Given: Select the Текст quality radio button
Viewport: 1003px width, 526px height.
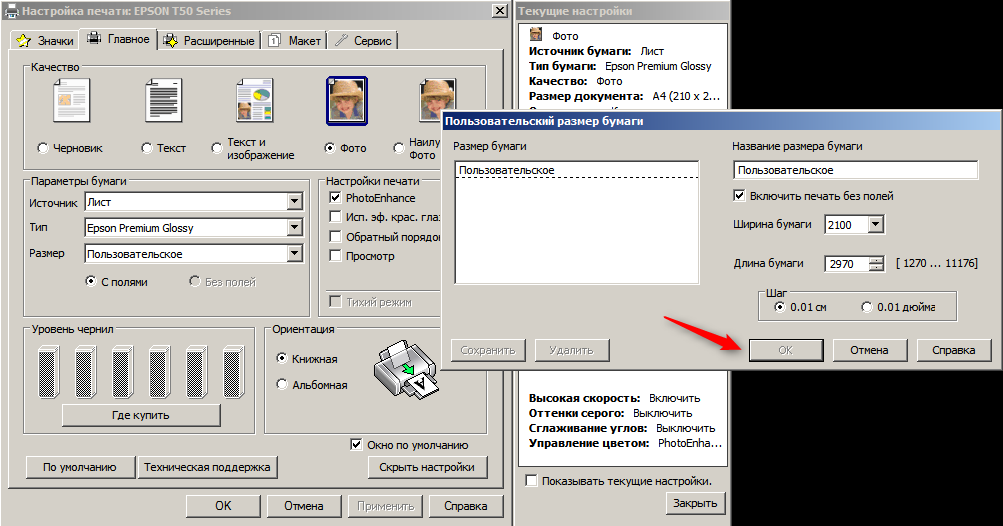Looking at the screenshot, I should 146,148.
